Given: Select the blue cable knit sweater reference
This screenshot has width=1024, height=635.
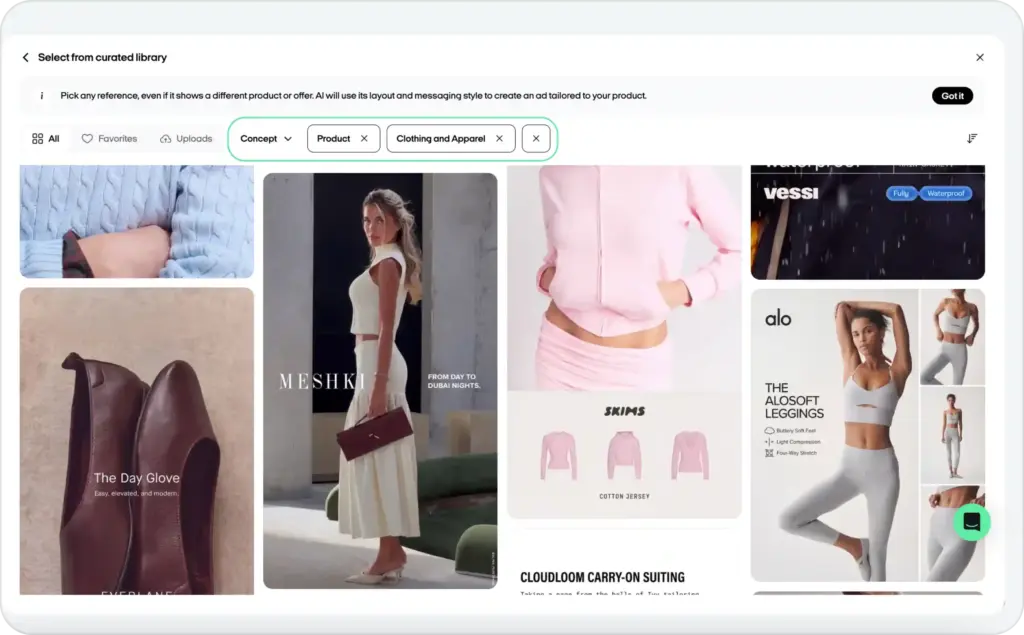Looking at the screenshot, I should pyautogui.click(x=136, y=221).
